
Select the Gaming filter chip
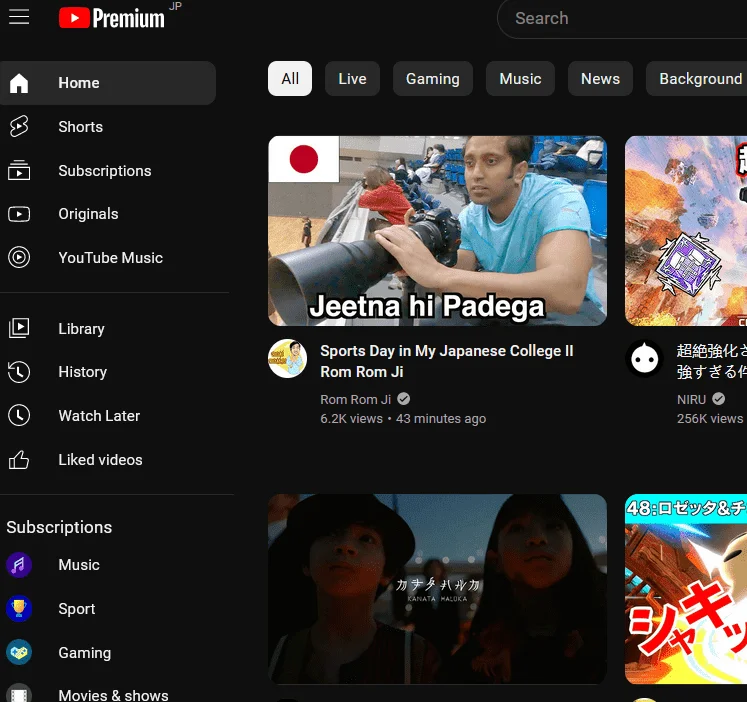(x=433, y=79)
